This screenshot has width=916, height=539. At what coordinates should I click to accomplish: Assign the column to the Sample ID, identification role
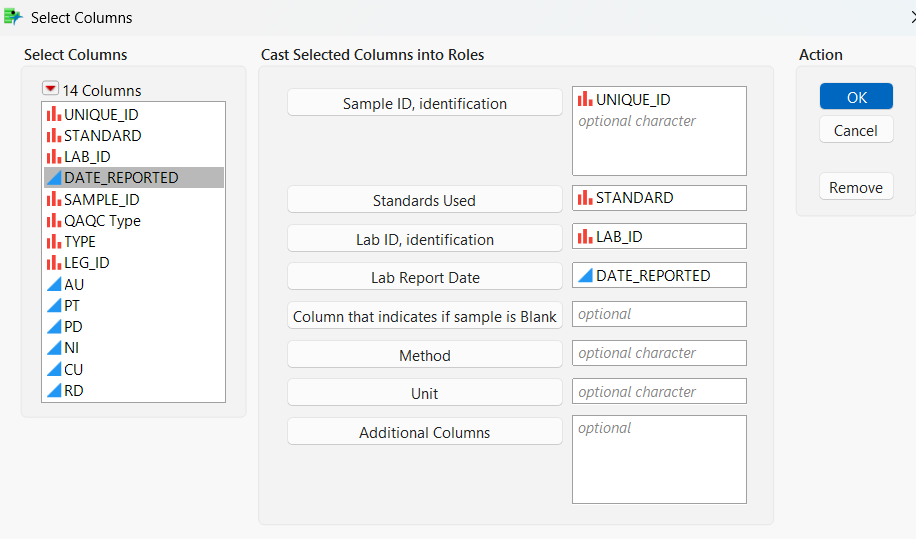(425, 103)
